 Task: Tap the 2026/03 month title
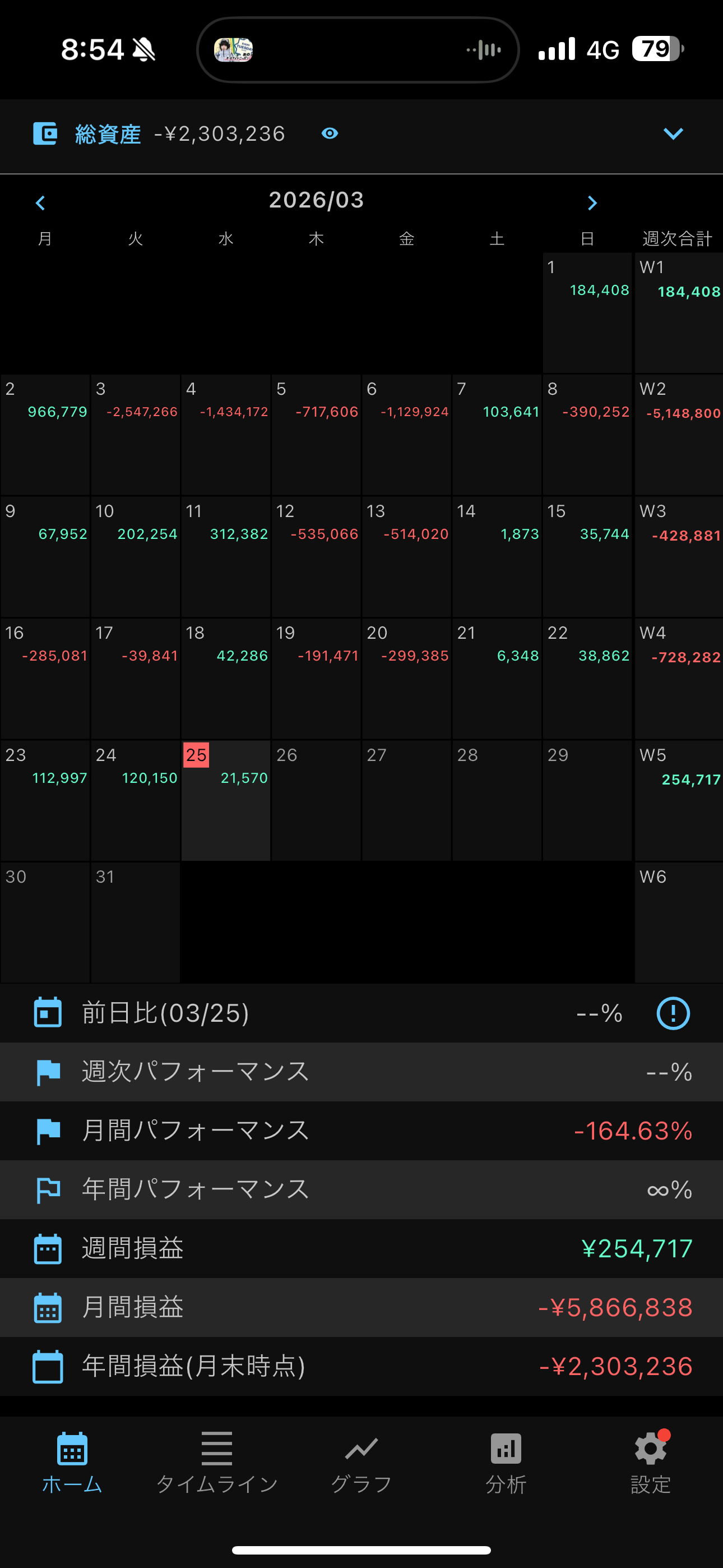pos(317,200)
